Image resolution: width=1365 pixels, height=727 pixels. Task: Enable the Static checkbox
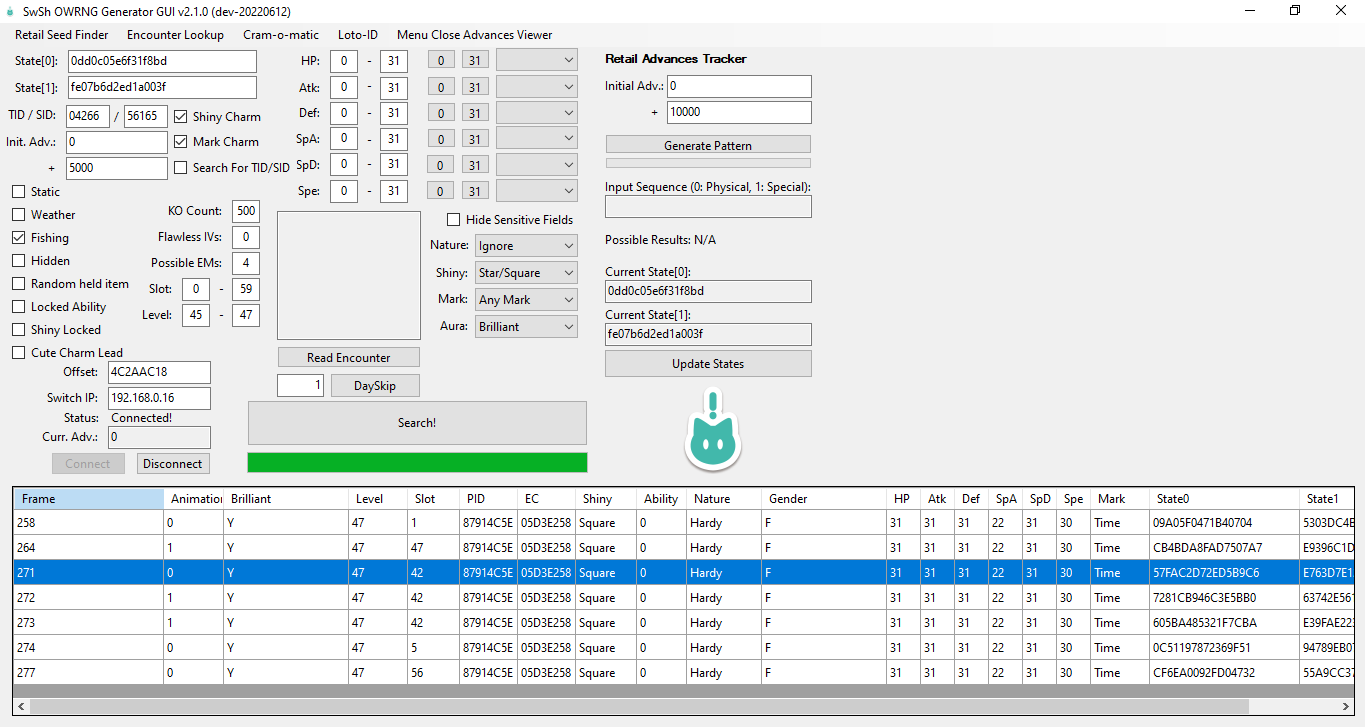[19, 192]
